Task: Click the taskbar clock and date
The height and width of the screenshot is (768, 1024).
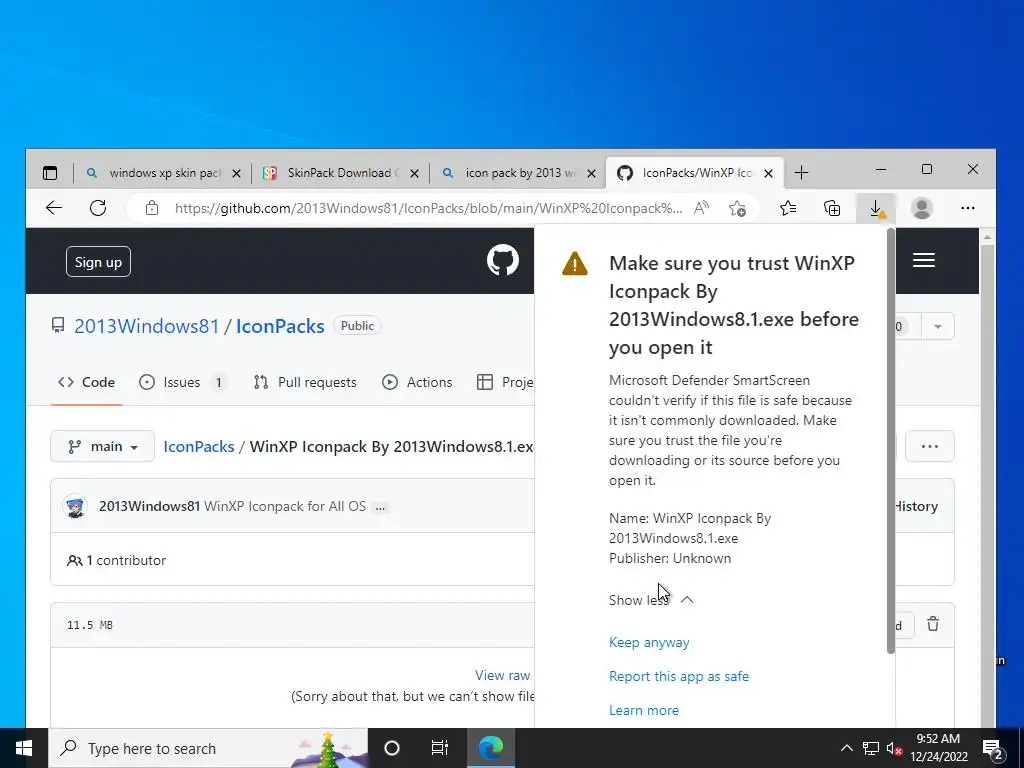Action: point(939,748)
